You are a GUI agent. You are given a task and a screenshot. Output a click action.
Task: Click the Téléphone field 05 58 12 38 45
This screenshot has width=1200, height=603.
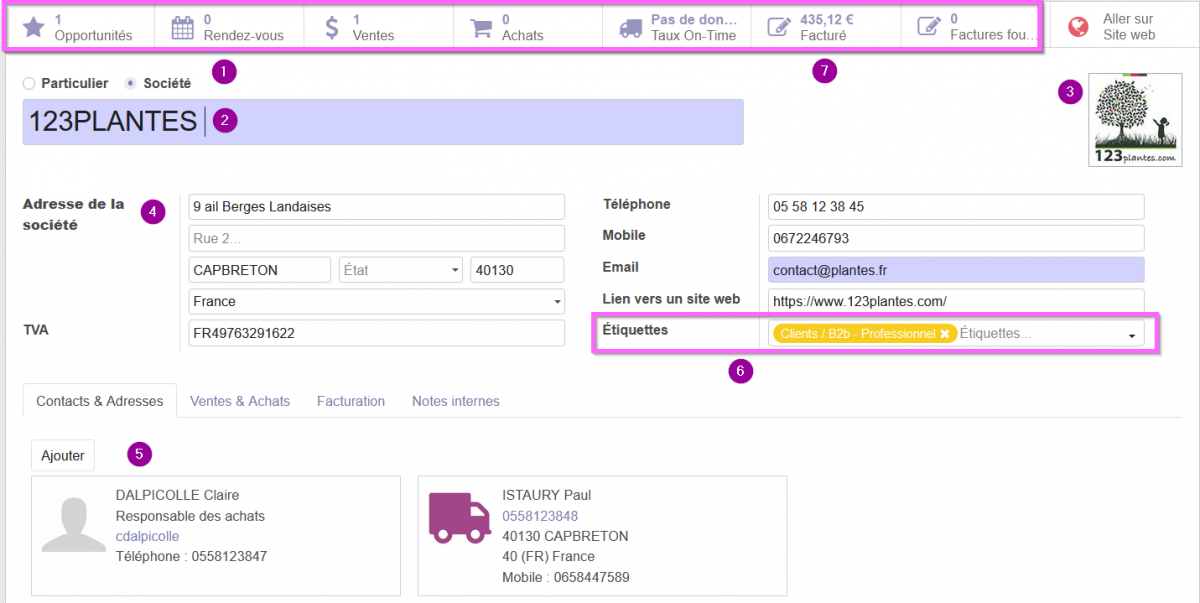click(x=956, y=207)
